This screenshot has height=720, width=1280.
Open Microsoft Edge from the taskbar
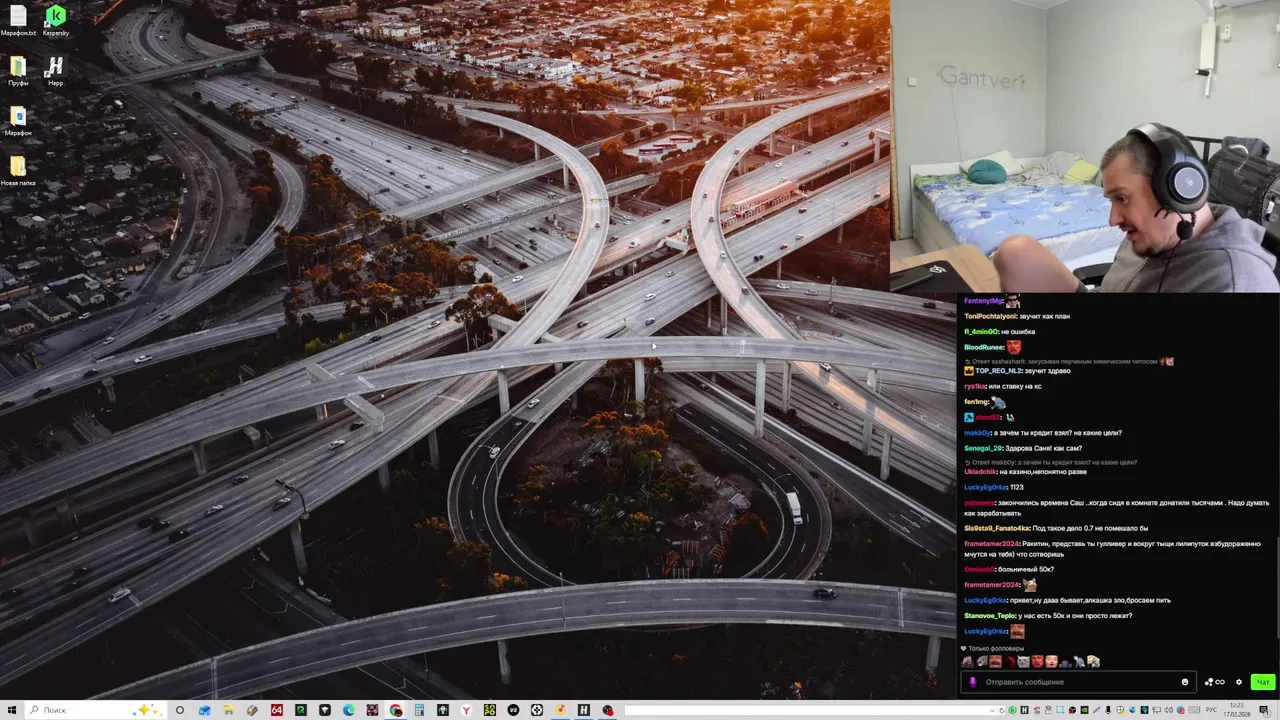(349, 710)
